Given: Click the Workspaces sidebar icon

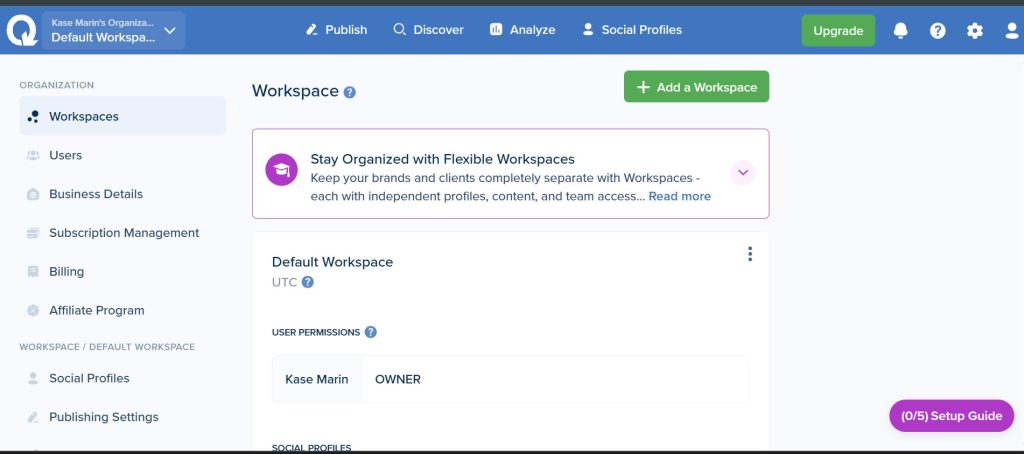Looking at the screenshot, I should (x=33, y=116).
